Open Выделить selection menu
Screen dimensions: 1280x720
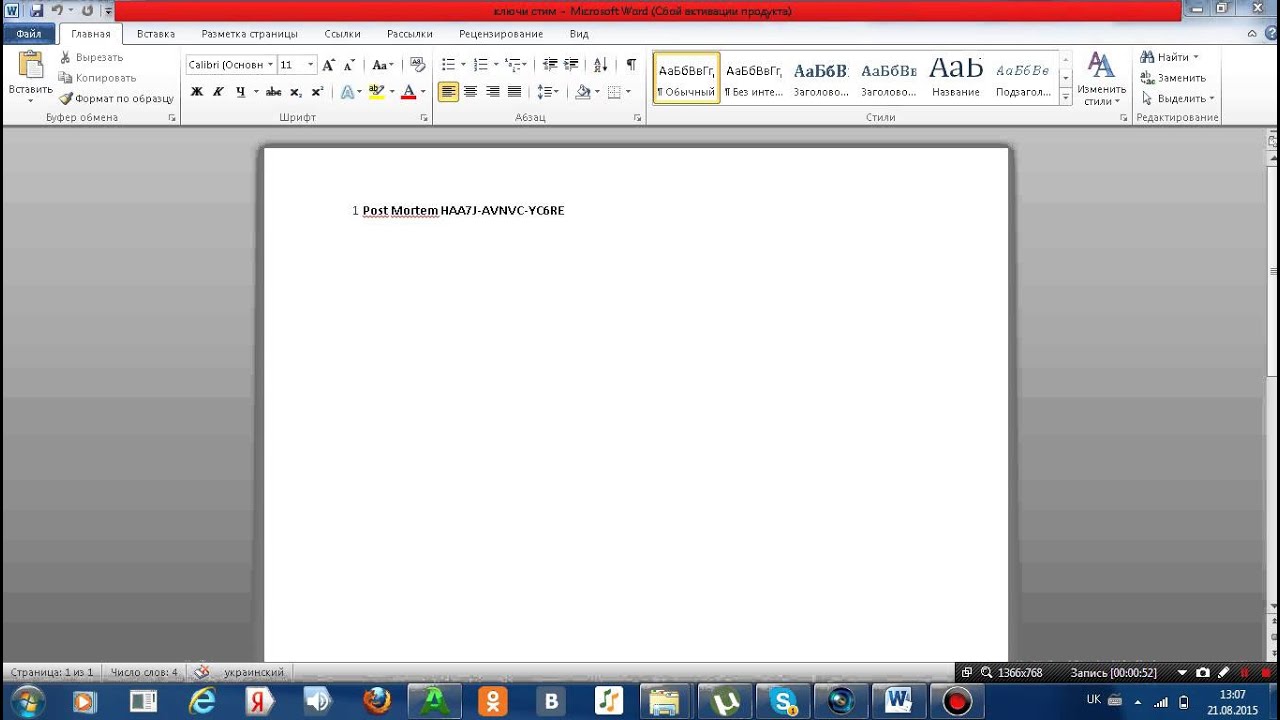click(1177, 98)
